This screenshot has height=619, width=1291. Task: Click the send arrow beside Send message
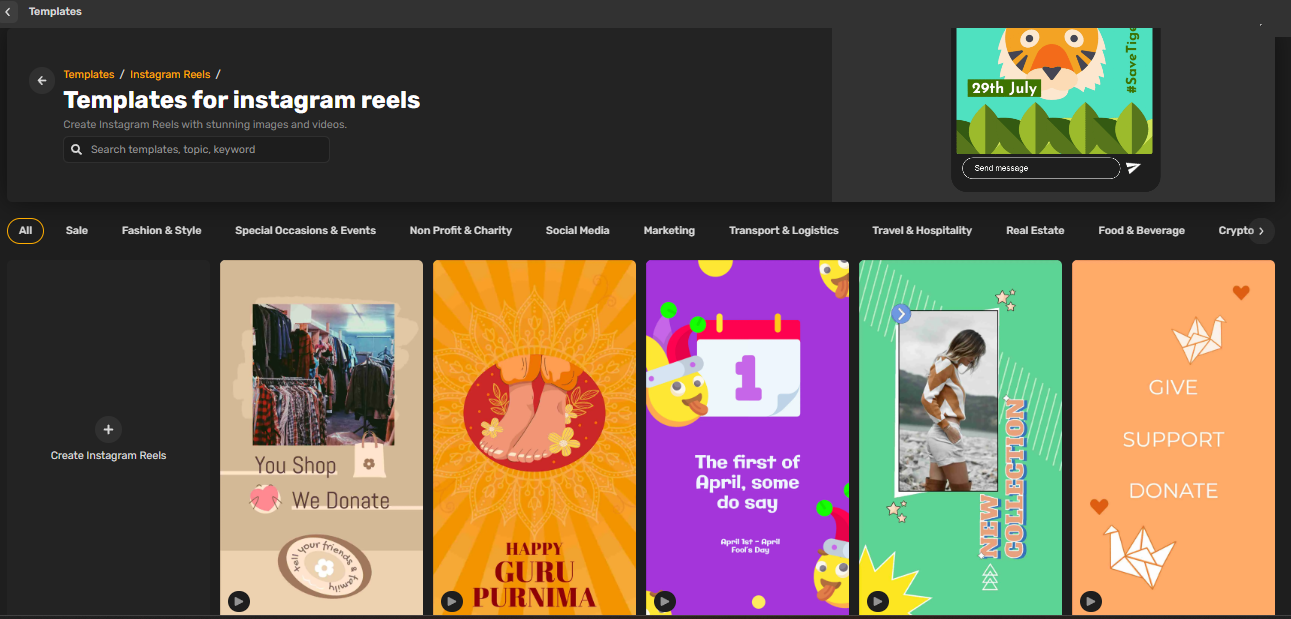click(1133, 168)
